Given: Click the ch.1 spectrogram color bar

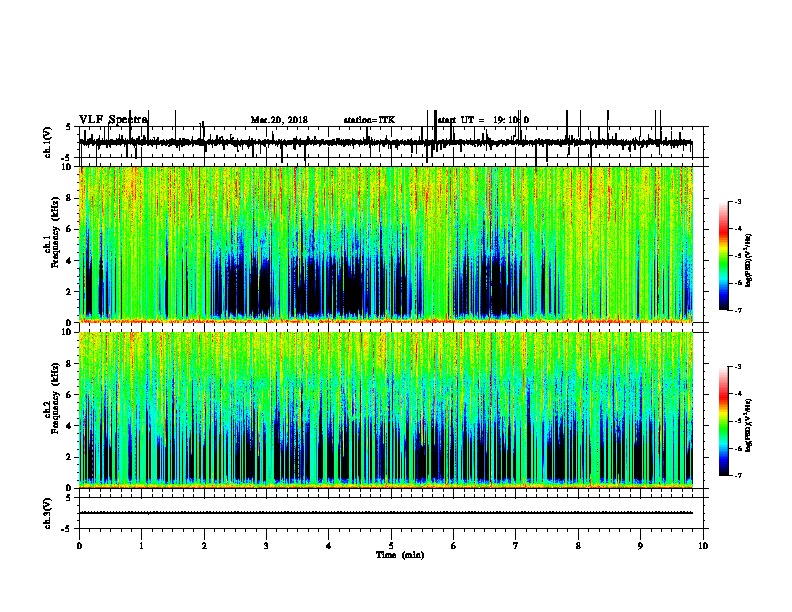Looking at the screenshot, I should click(x=724, y=256).
